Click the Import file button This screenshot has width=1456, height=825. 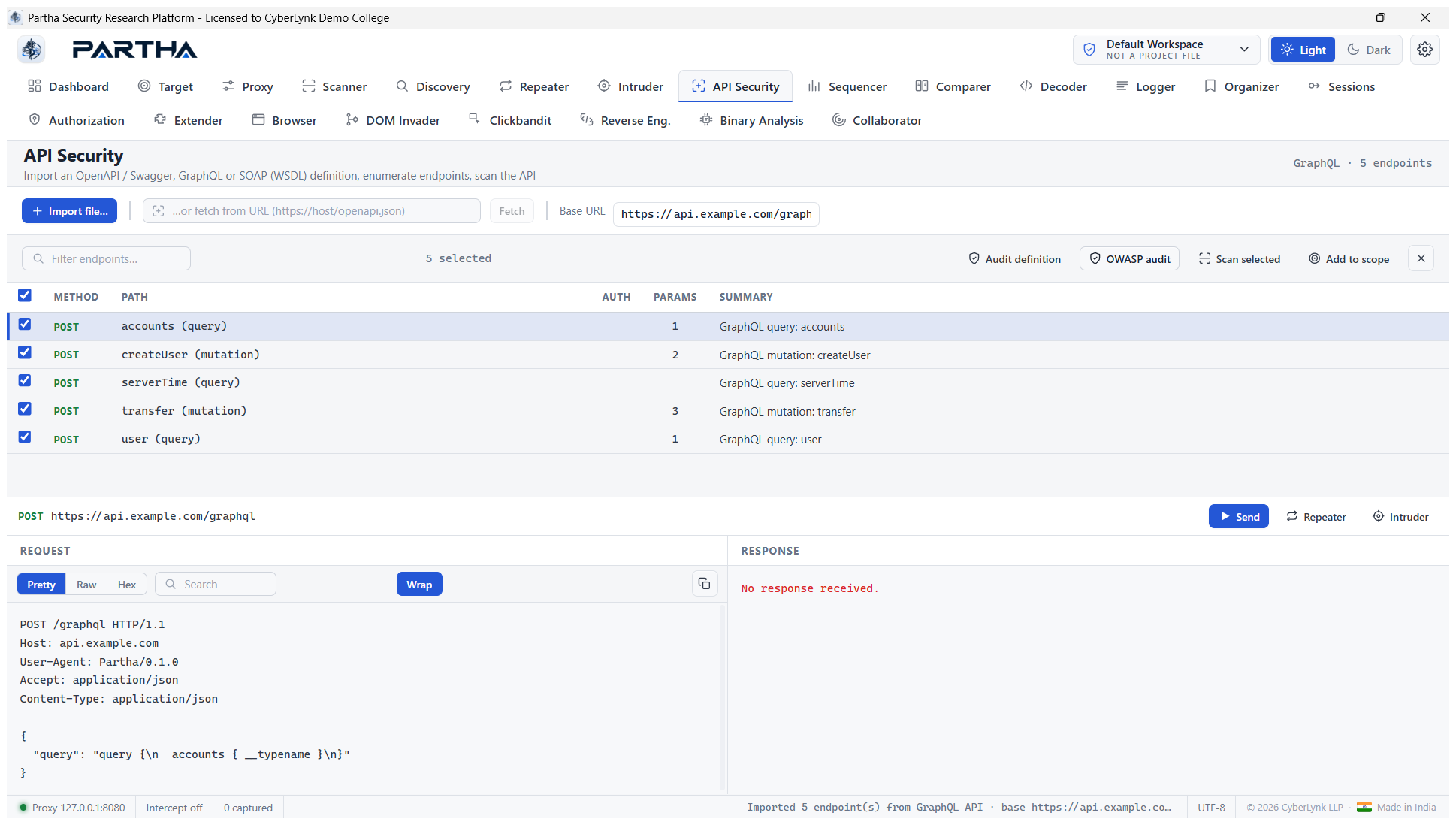tap(69, 211)
